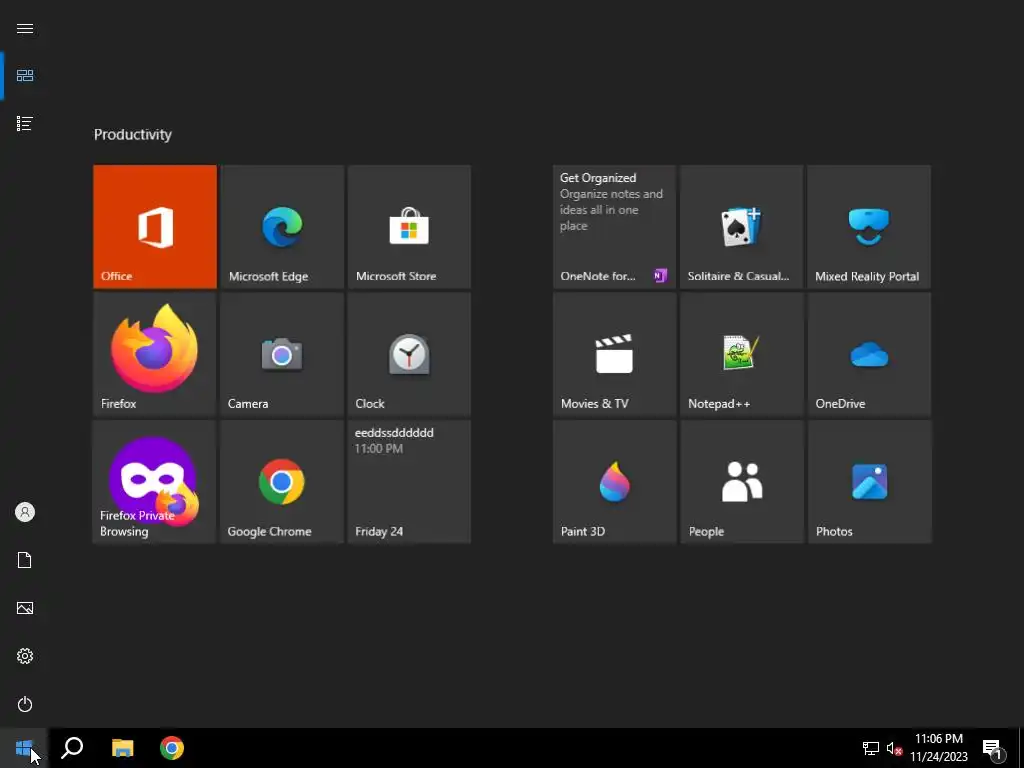This screenshot has height=768, width=1024.
Task: Open the Action Center notifications icon
Action: point(993,748)
